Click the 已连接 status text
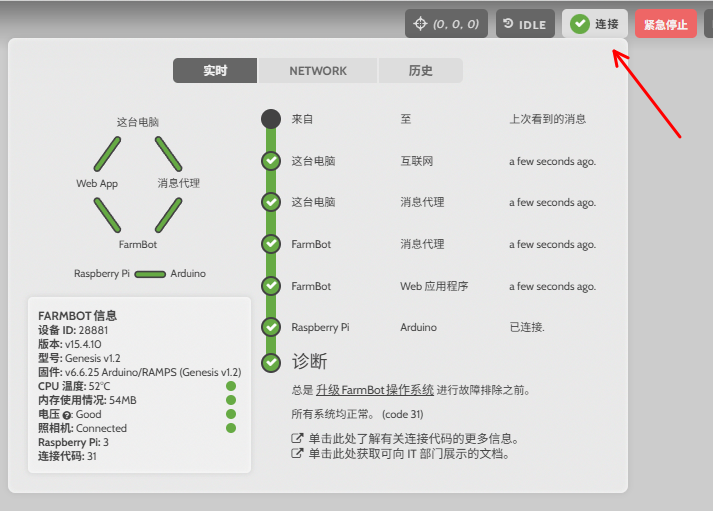Image resolution: width=713 pixels, height=511 pixels. pyautogui.click(x=527, y=327)
